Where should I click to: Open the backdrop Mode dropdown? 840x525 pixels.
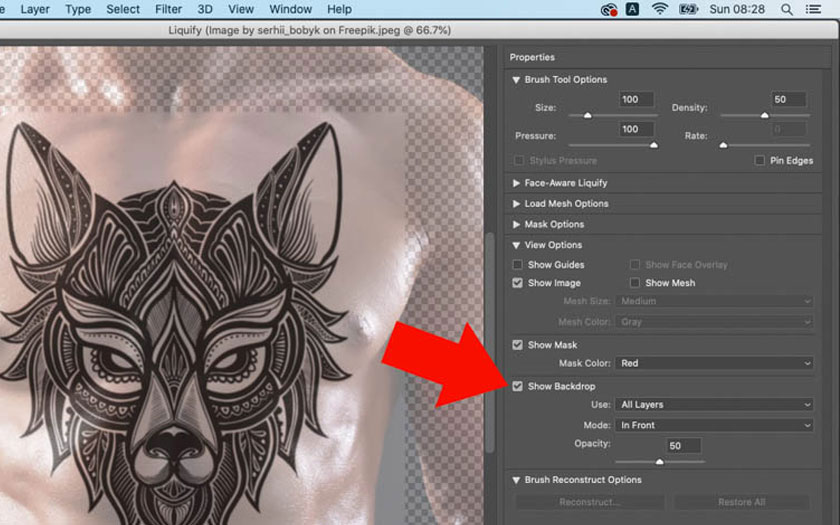pos(714,425)
